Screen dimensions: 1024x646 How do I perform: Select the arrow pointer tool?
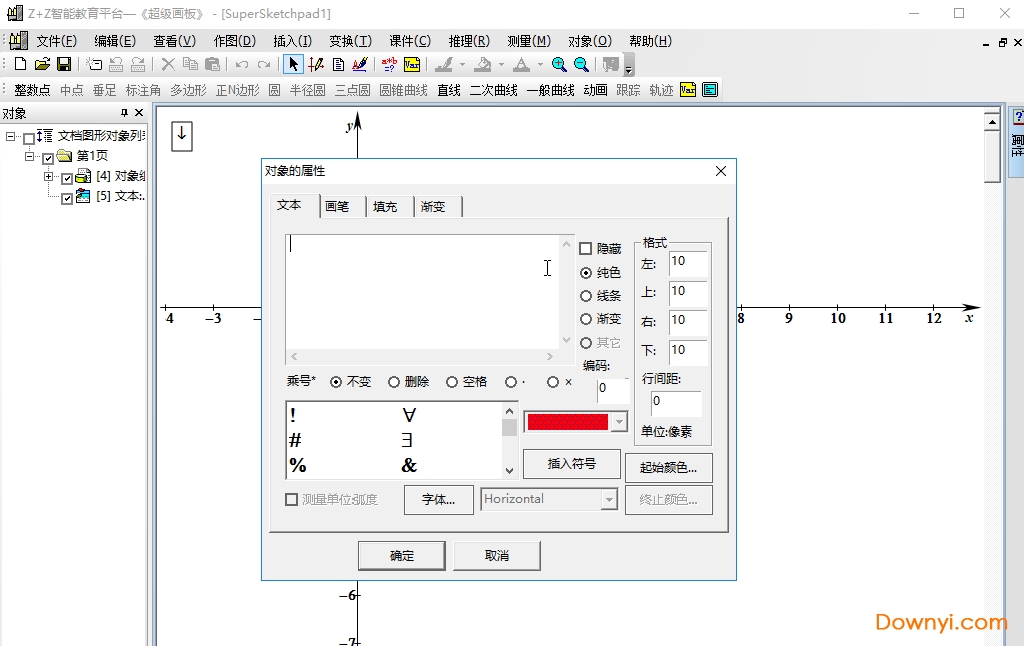pos(293,64)
